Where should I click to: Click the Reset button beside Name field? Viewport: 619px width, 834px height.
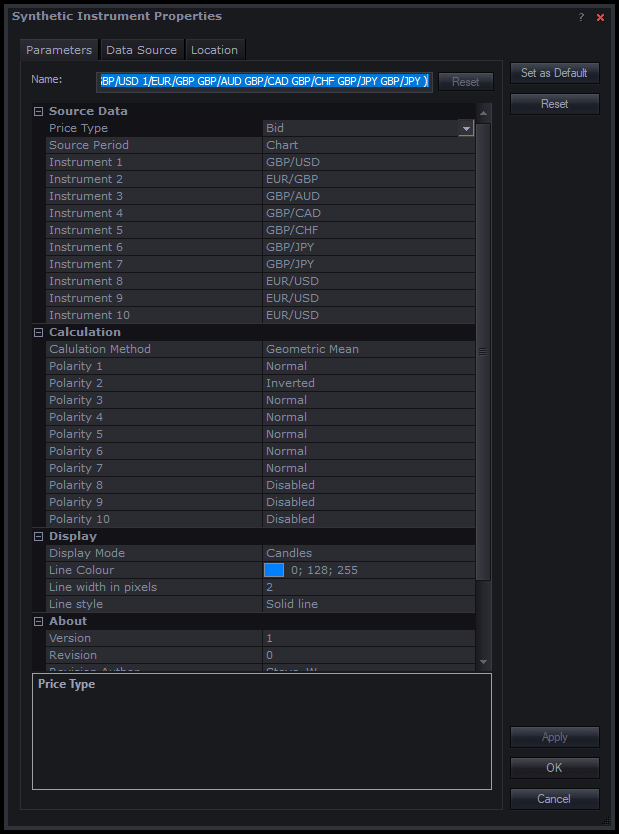coord(466,82)
